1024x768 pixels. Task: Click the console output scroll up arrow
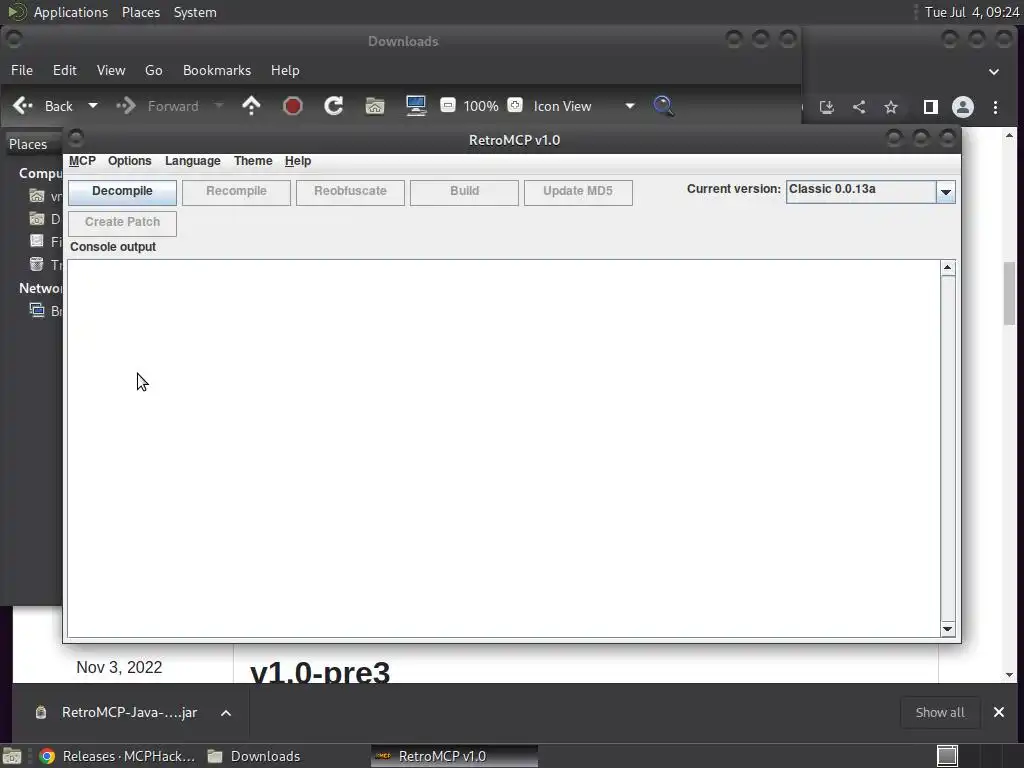point(948,268)
